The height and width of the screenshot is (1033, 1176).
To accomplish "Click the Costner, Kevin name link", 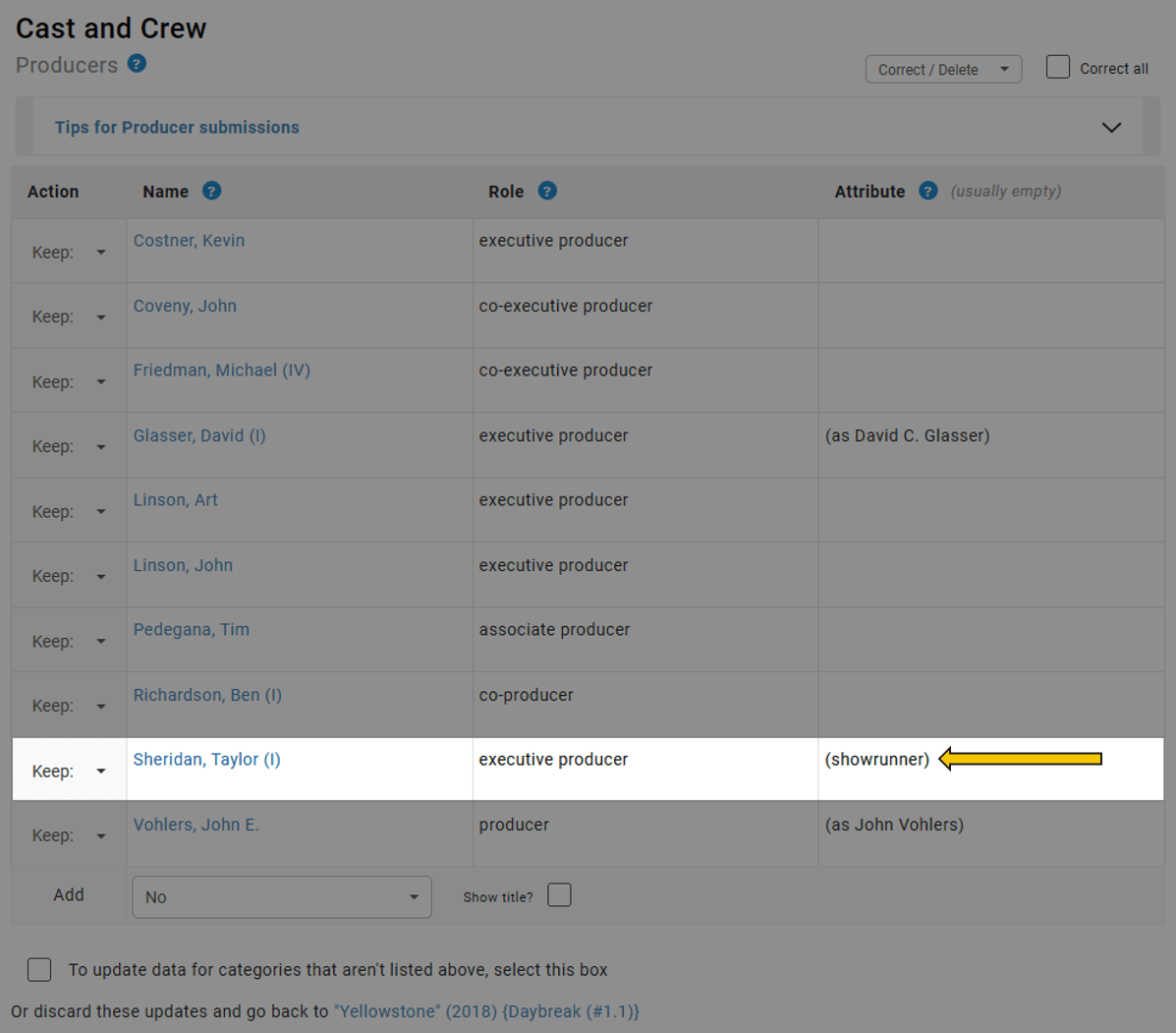I will tap(189, 241).
